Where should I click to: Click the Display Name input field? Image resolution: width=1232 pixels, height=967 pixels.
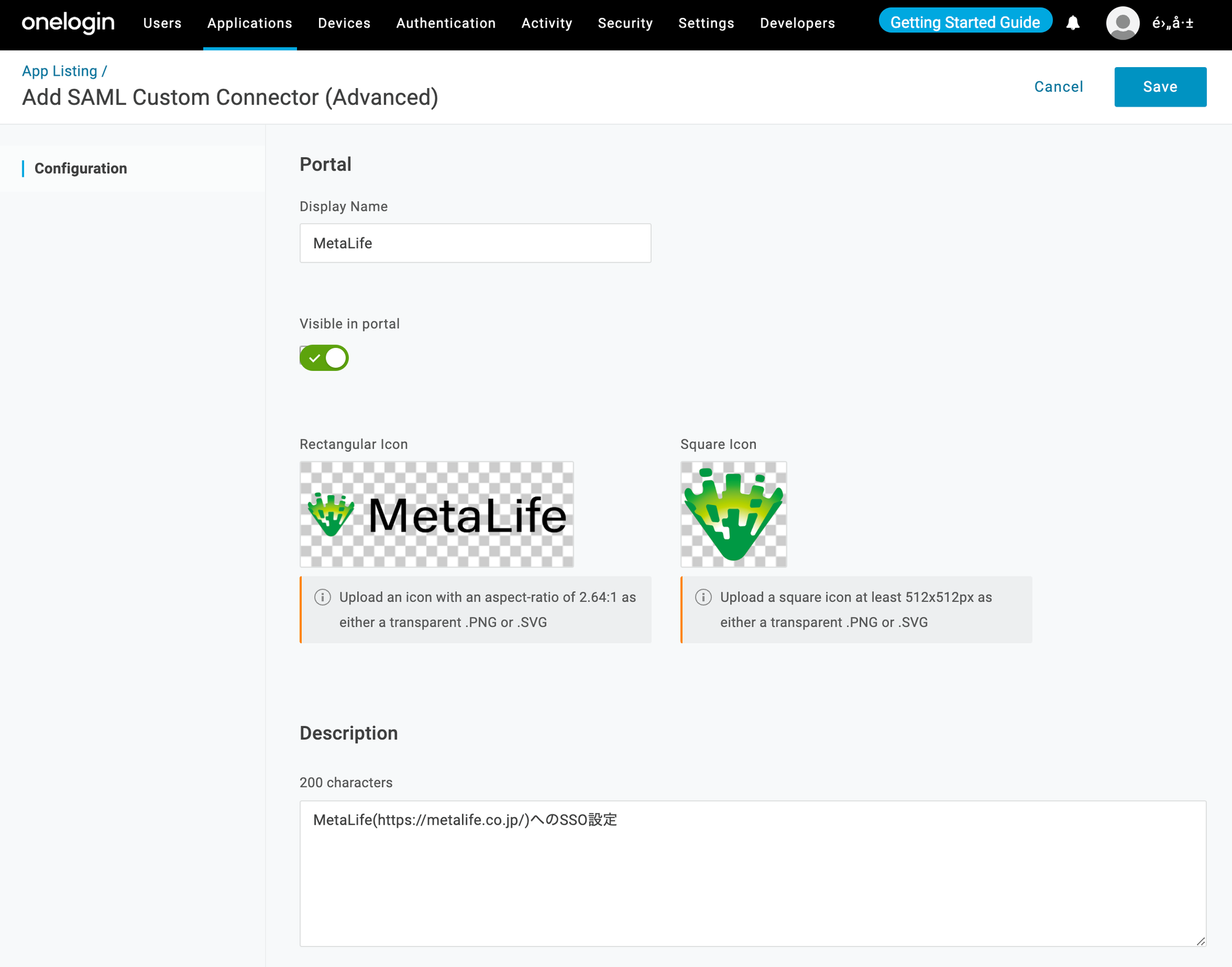point(475,243)
